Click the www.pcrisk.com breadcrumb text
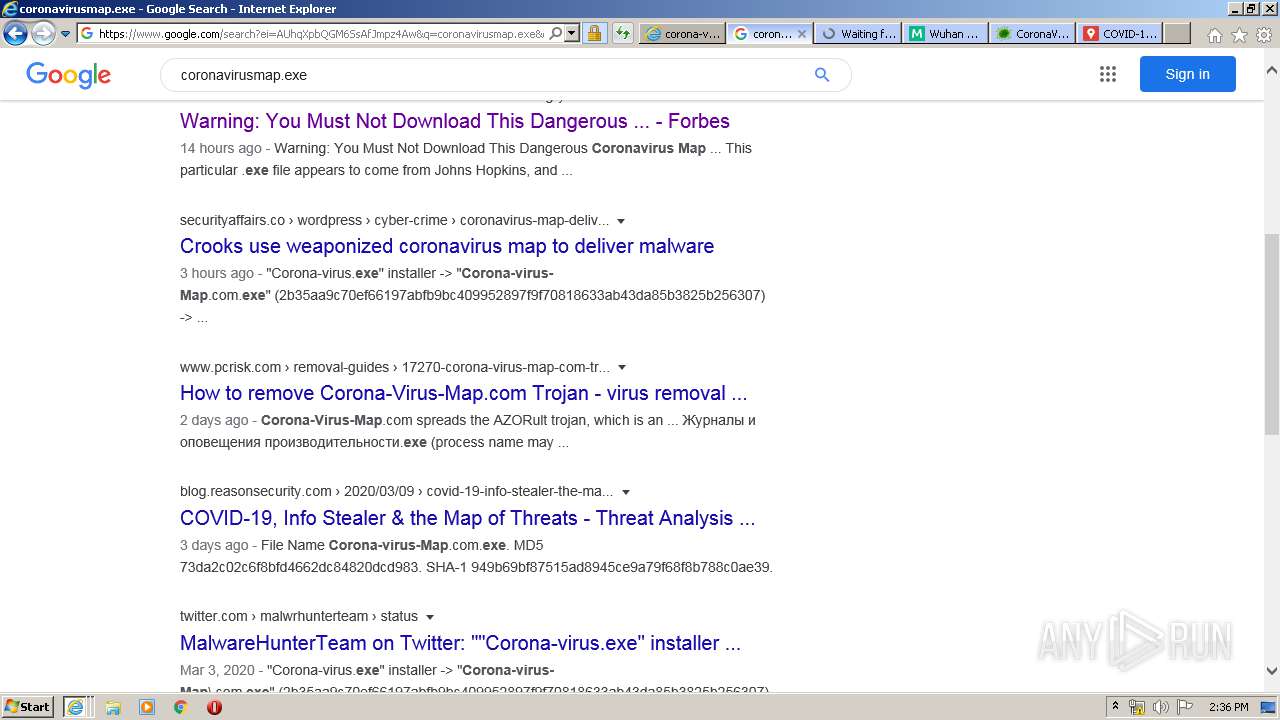Image resolution: width=1280 pixels, height=720 pixels. coord(395,368)
